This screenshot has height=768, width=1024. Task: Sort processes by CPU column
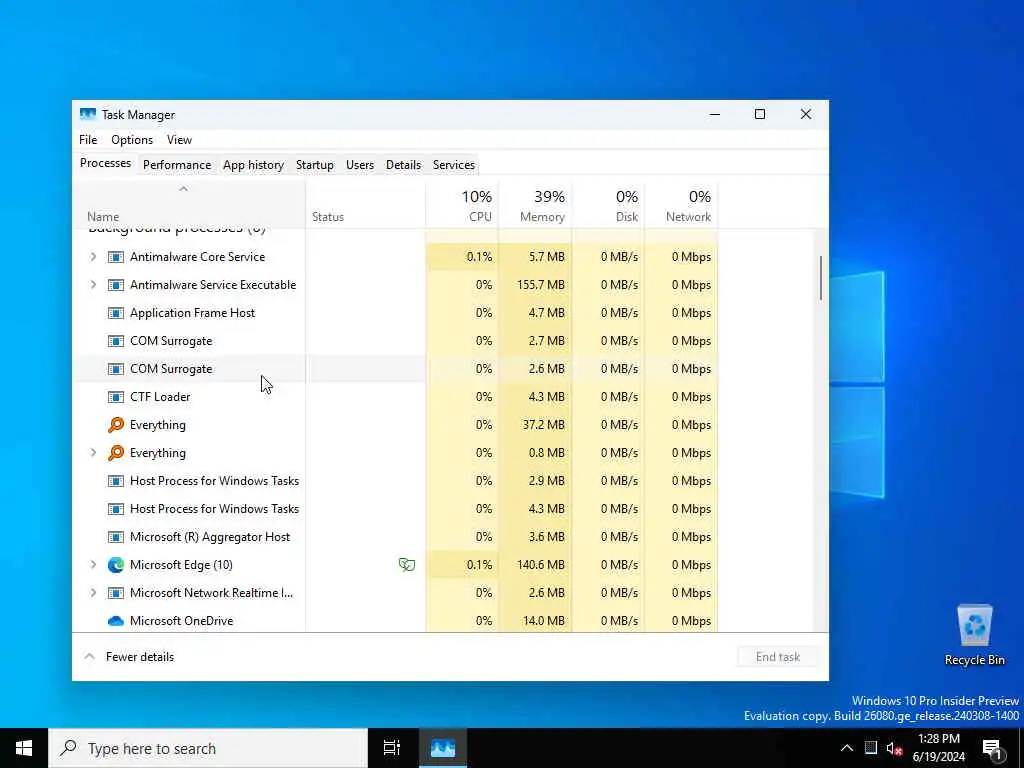coord(462,205)
